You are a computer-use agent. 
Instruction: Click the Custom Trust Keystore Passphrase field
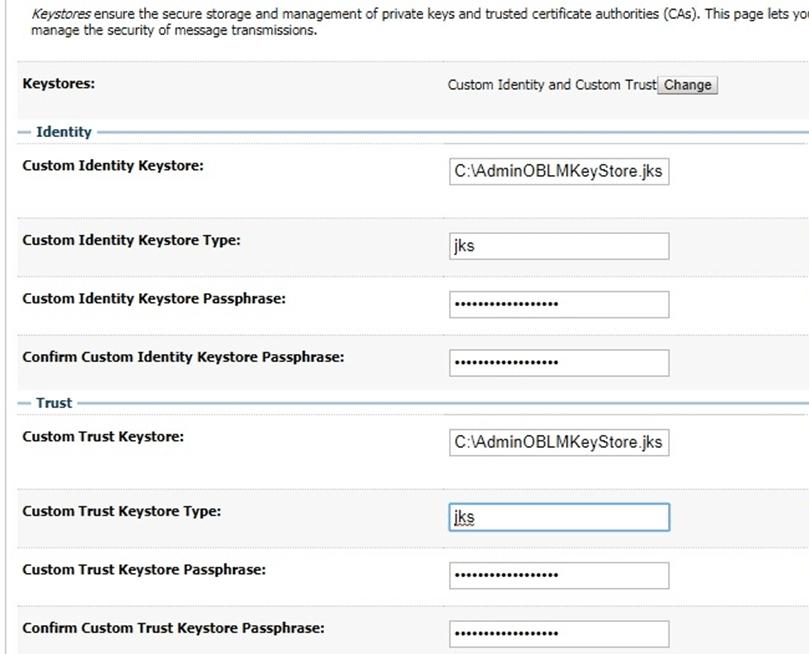point(559,575)
